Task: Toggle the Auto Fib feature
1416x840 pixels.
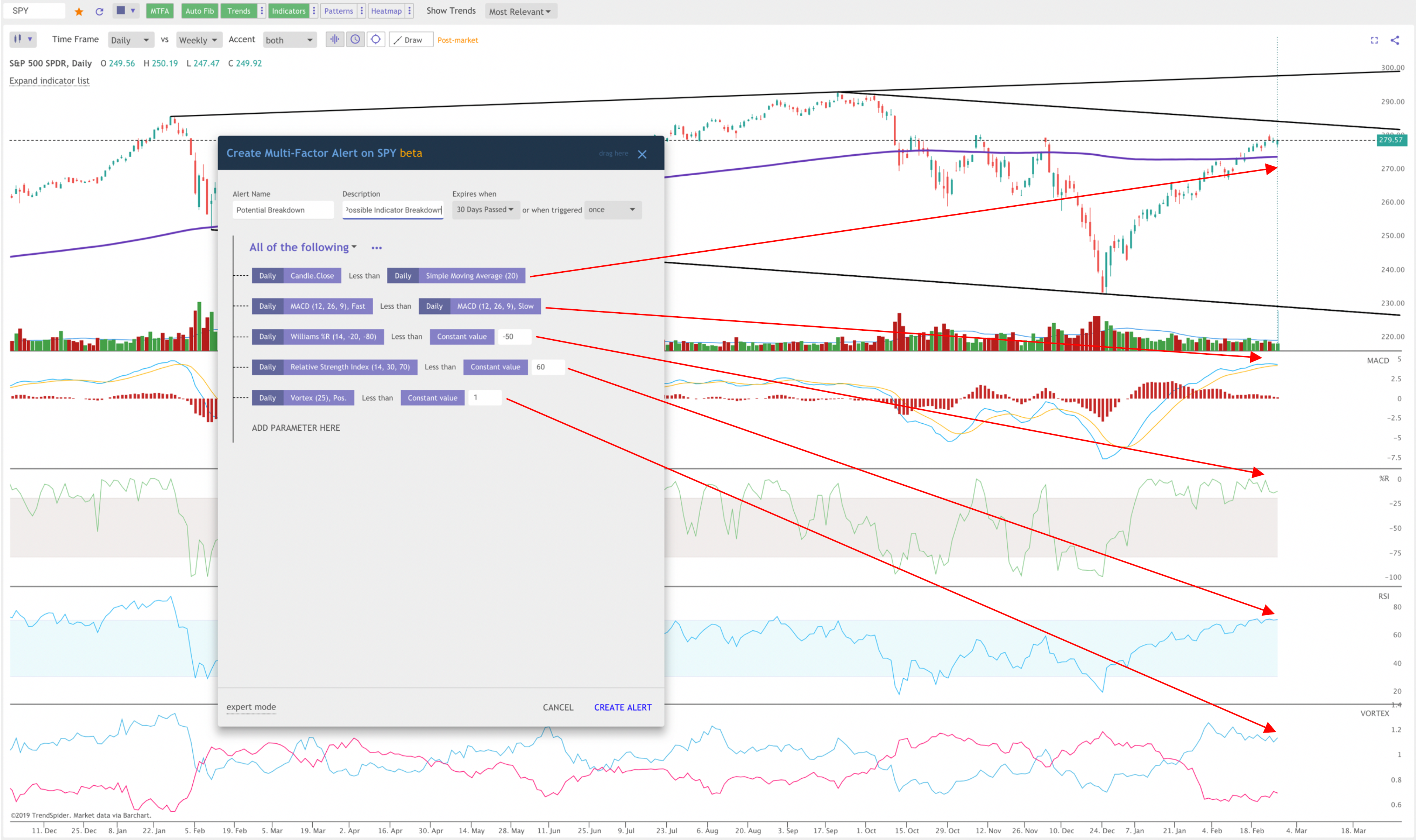Action: (x=199, y=11)
